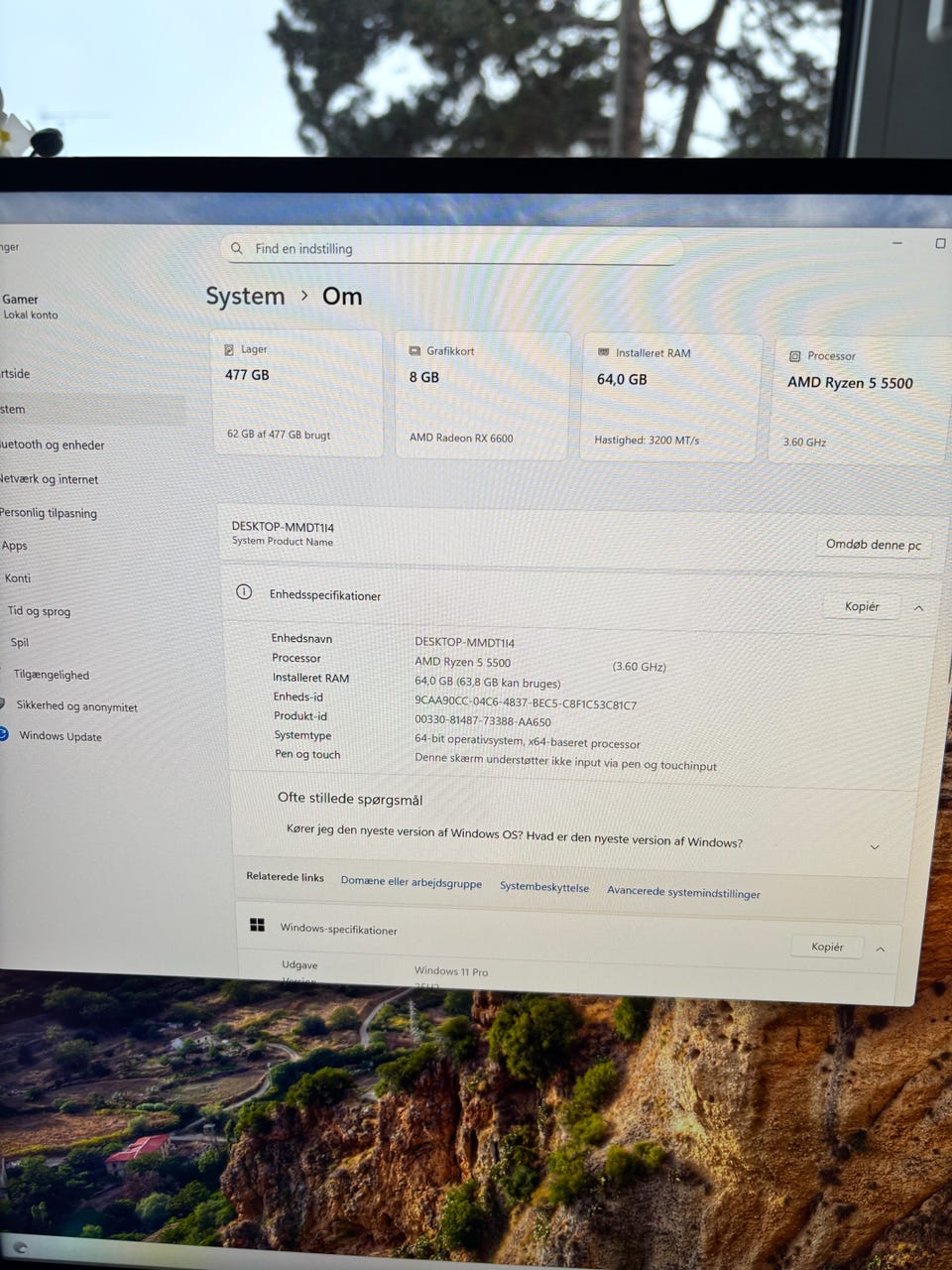Click the device name DESKTOP-MMDT1I4 header
Viewport: 952px width, 1270px height.
tap(283, 527)
